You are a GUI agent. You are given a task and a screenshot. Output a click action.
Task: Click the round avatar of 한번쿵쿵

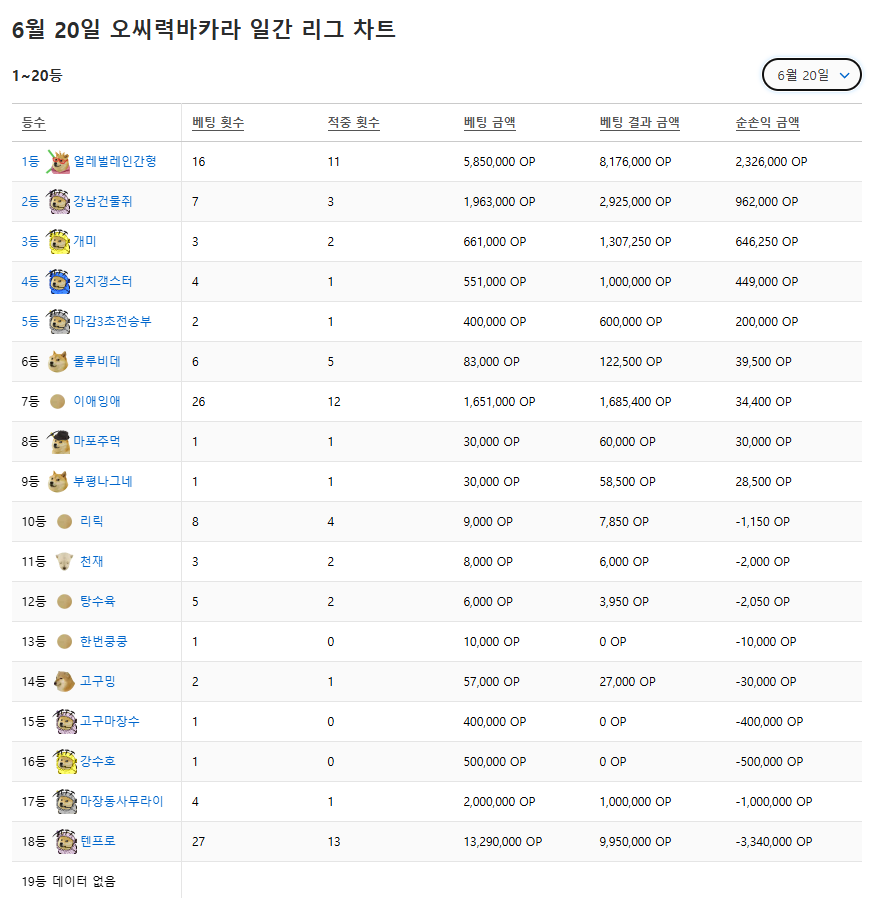point(65,641)
